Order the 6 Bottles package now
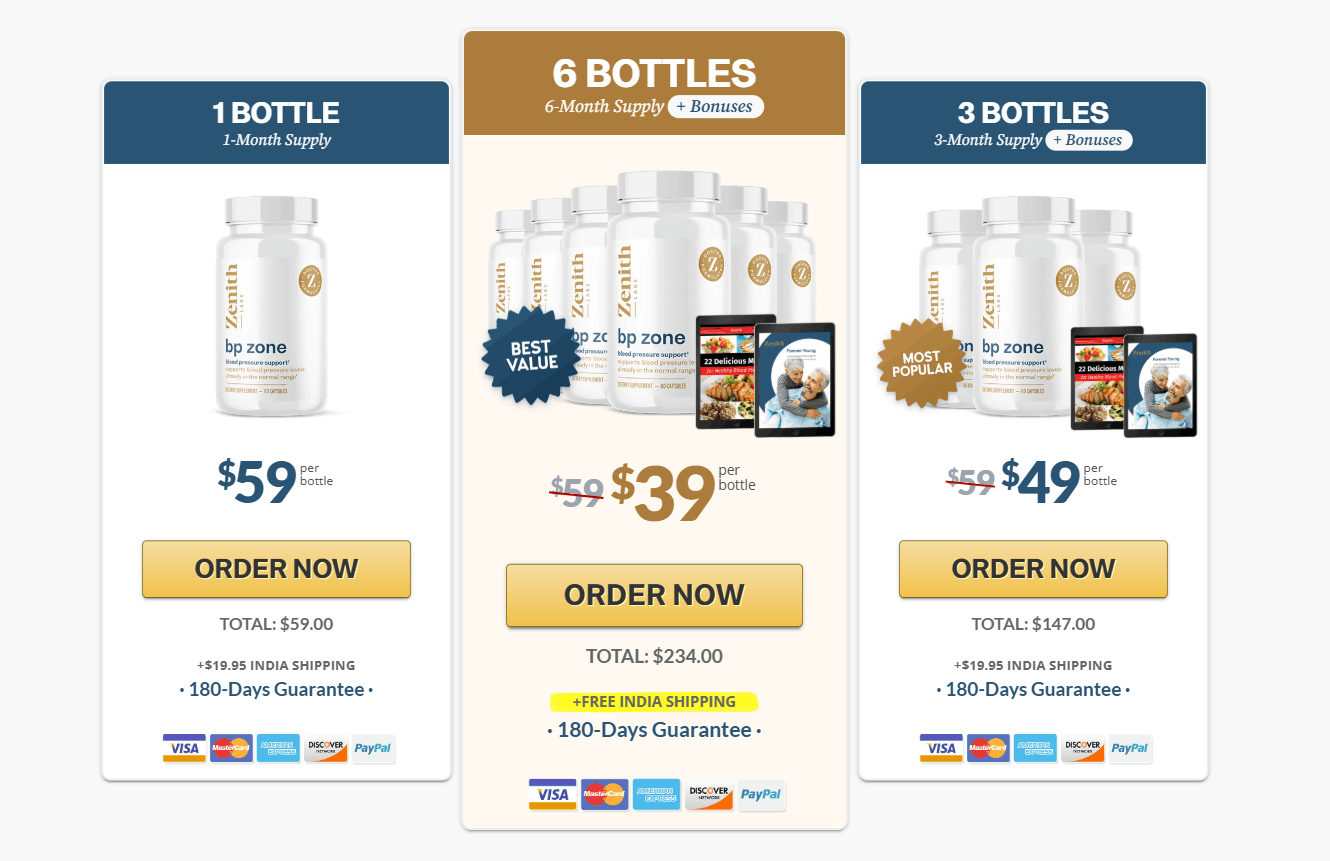 [654, 595]
